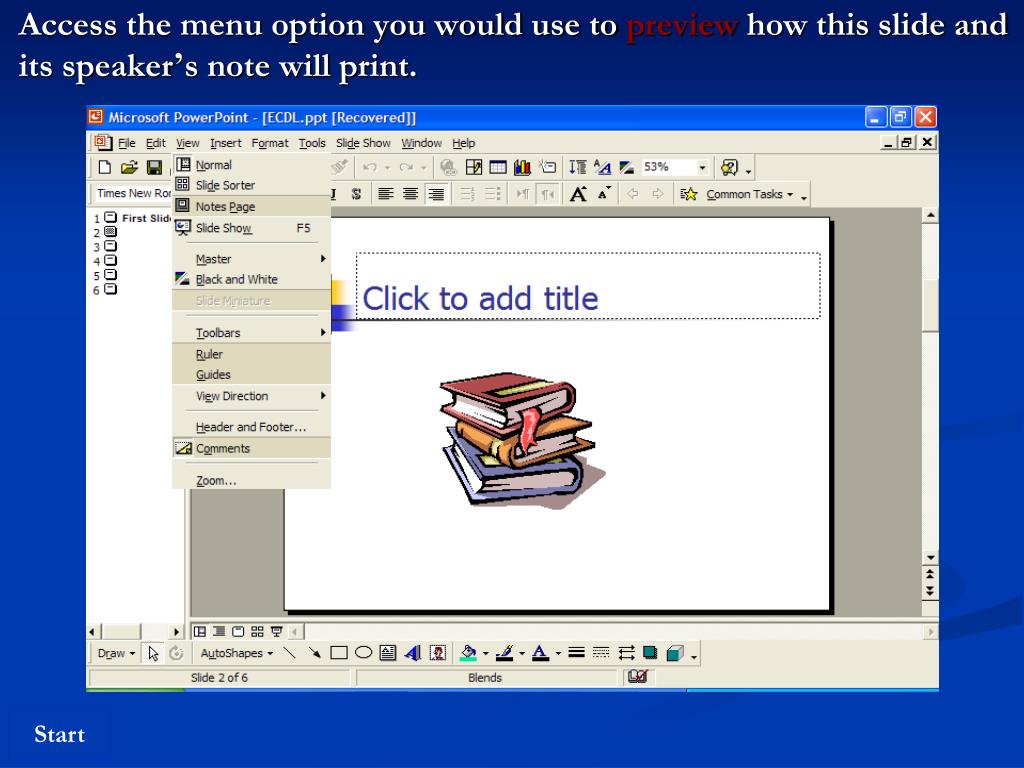
Task: Toggle Black and White view option
Action: 251,280
